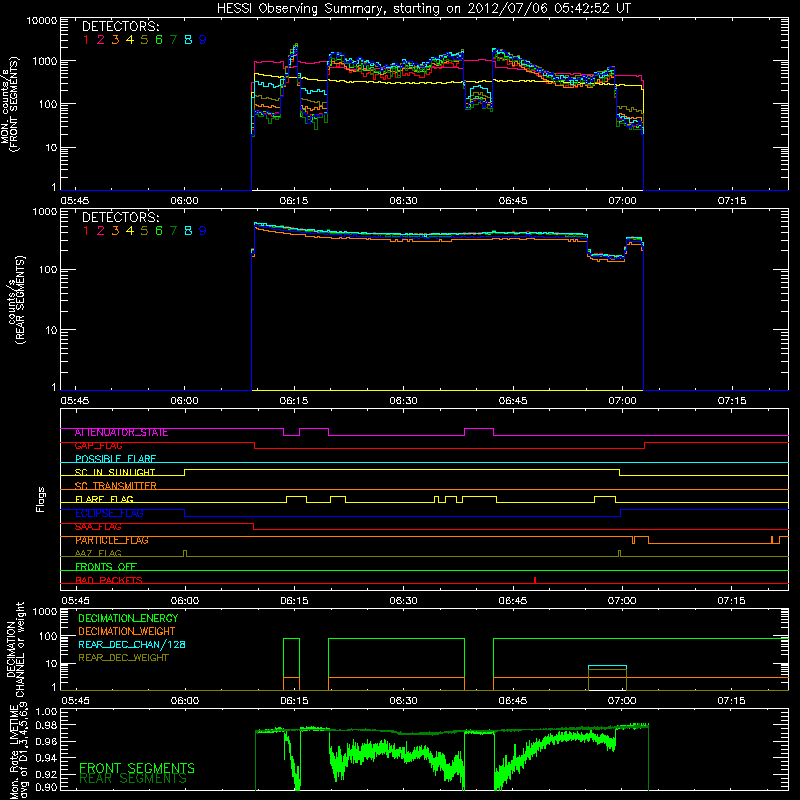Click the 0.94 tick on livetime axis
This screenshot has width=800, height=800.
click(x=46, y=758)
